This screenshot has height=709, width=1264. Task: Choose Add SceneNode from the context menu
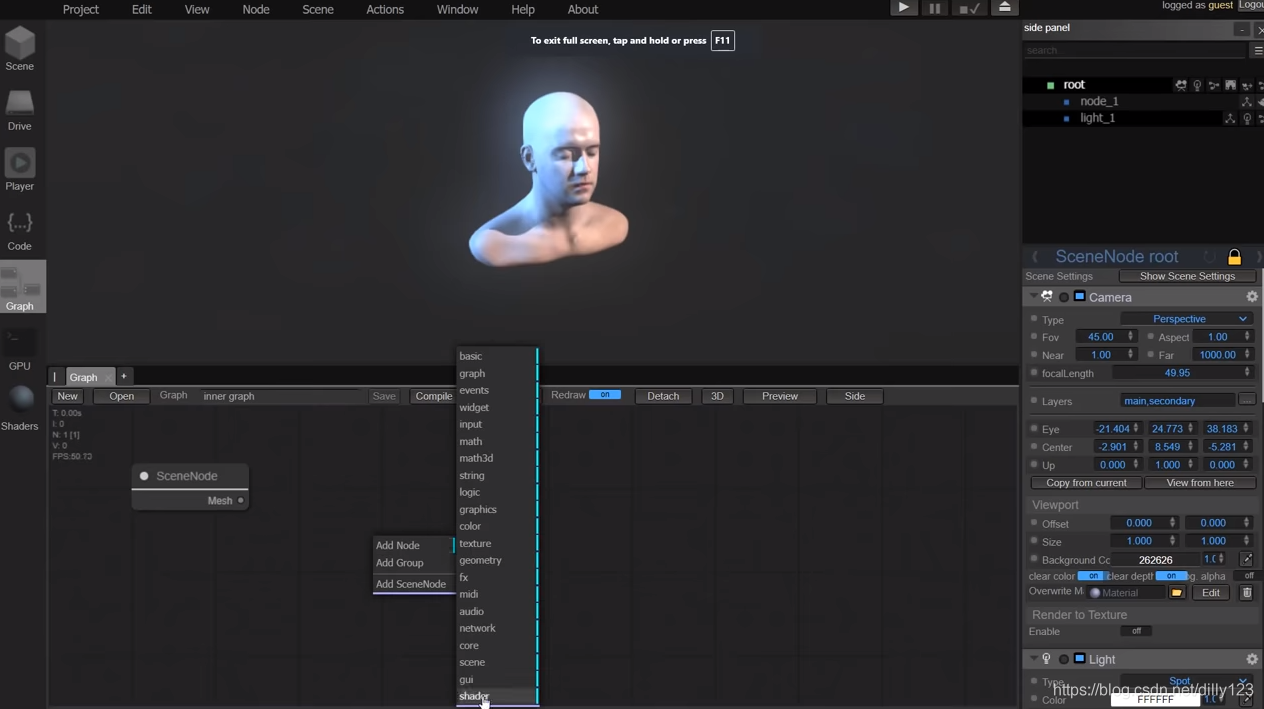pyautogui.click(x=410, y=583)
